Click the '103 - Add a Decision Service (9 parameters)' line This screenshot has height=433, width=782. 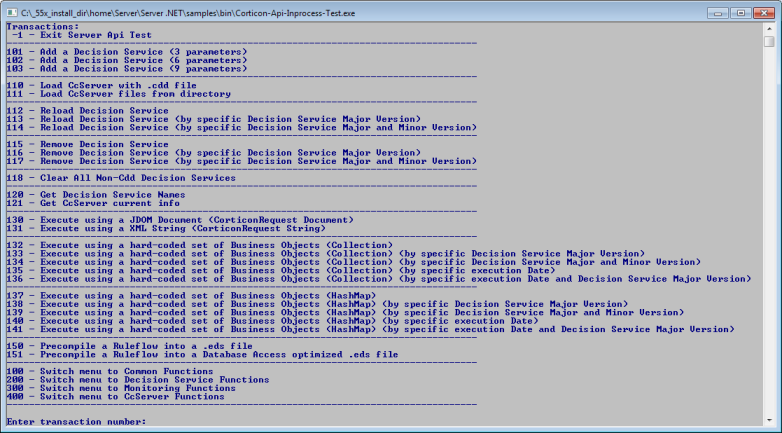click(127, 69)
